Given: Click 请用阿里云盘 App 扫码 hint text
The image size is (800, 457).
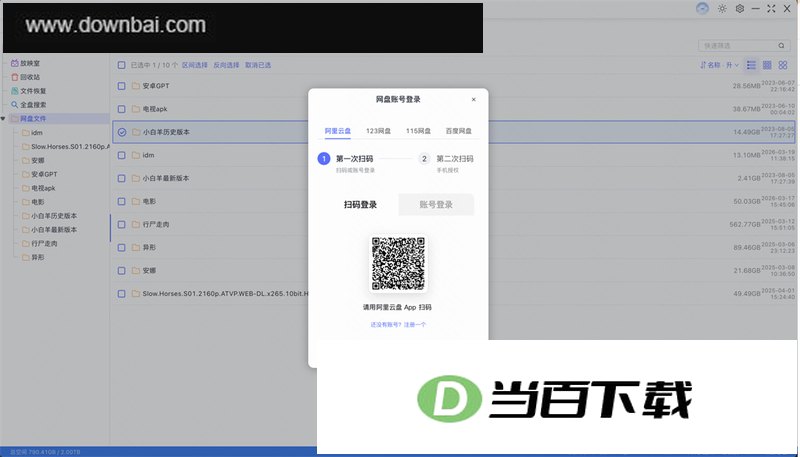Looking at the screenshot, I should coord(397,307).
